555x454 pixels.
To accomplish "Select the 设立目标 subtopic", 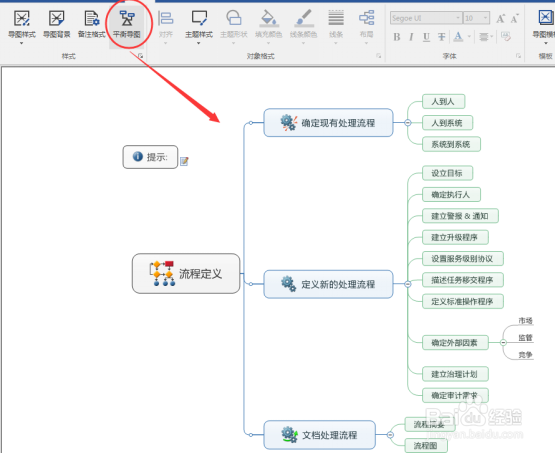I will [x=447, y=173].
